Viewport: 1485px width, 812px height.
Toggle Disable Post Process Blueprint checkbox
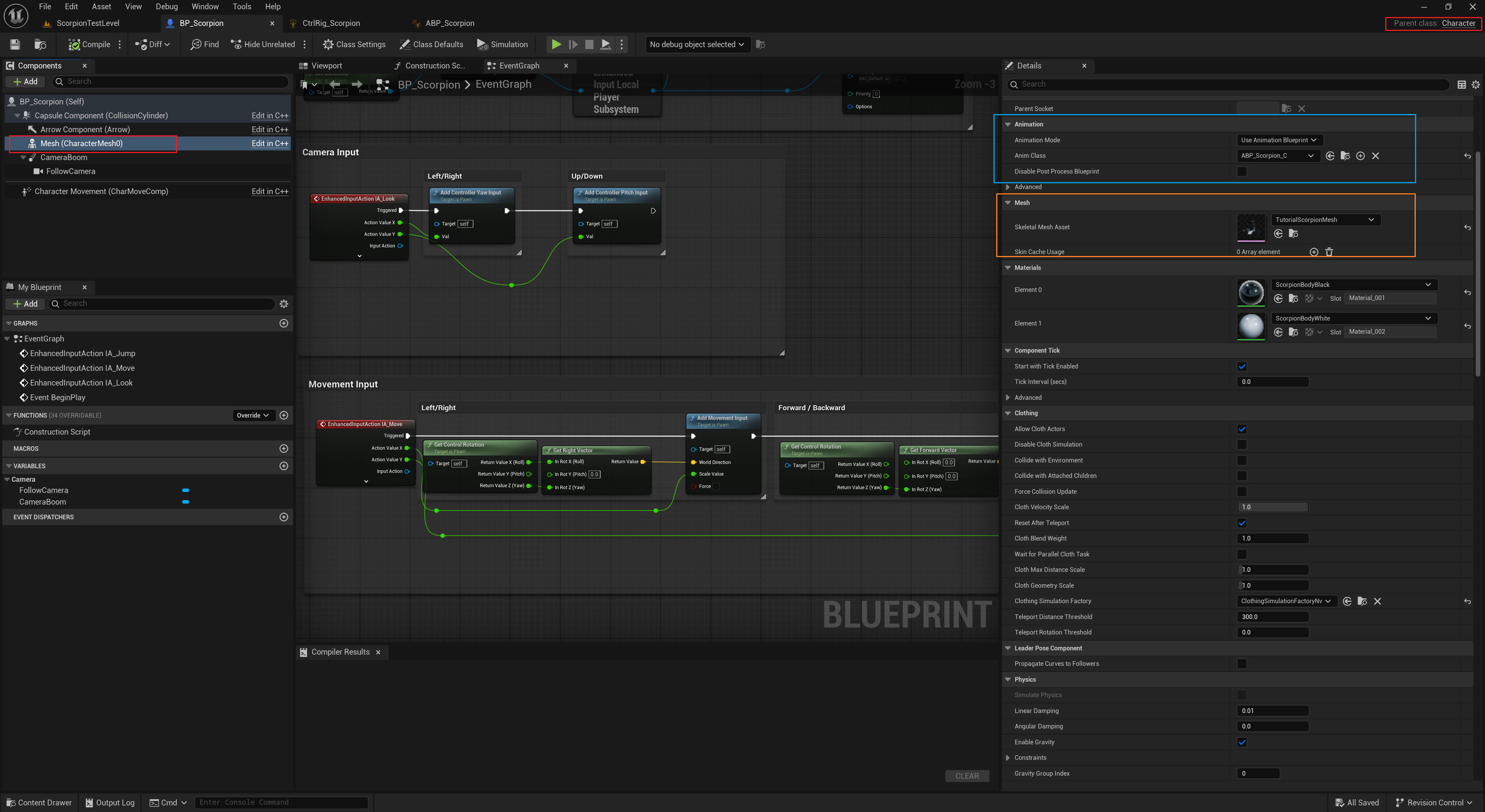click(1242, 171)
